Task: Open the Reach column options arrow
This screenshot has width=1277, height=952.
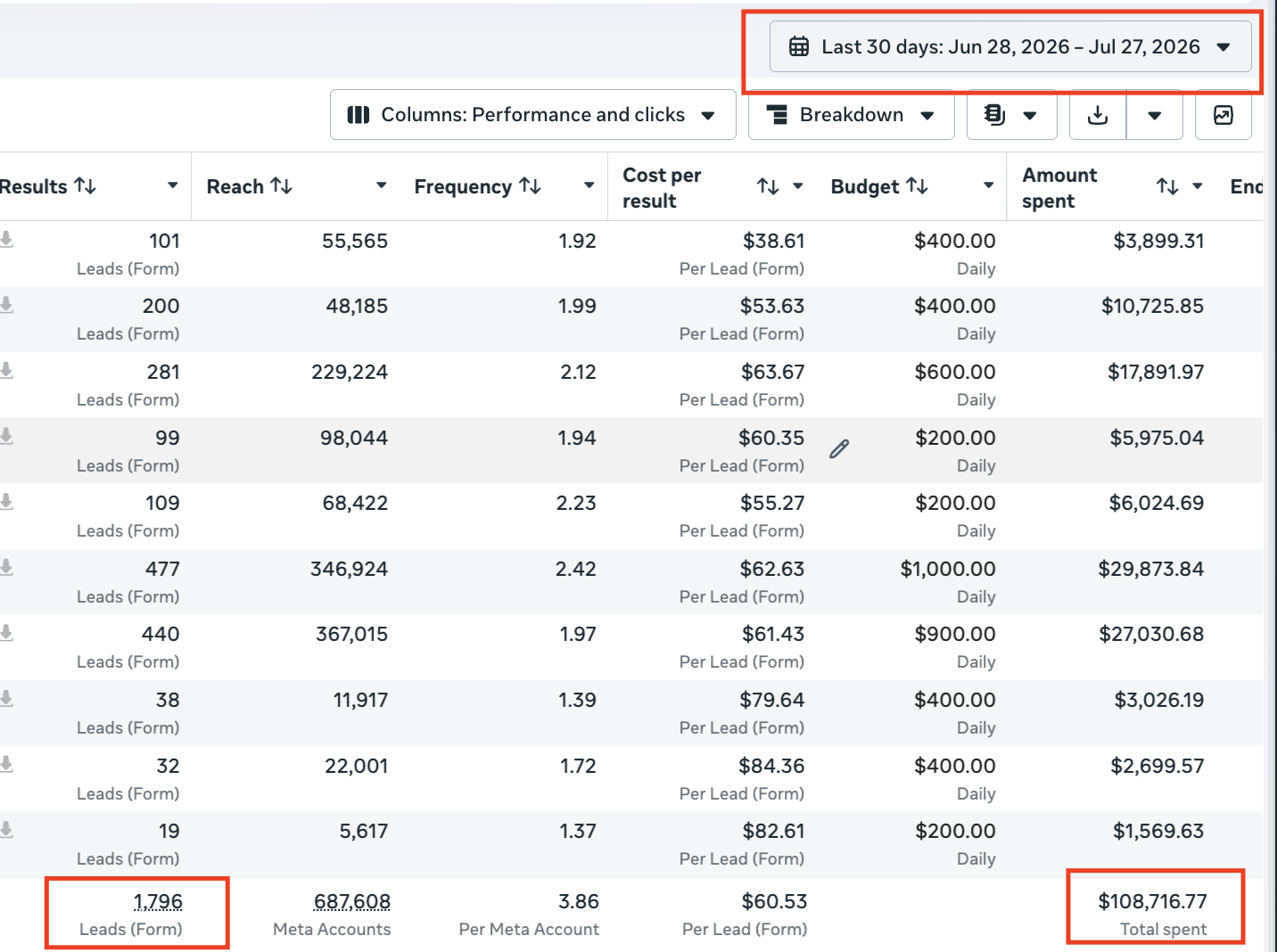Action: (x=382, y=185)
